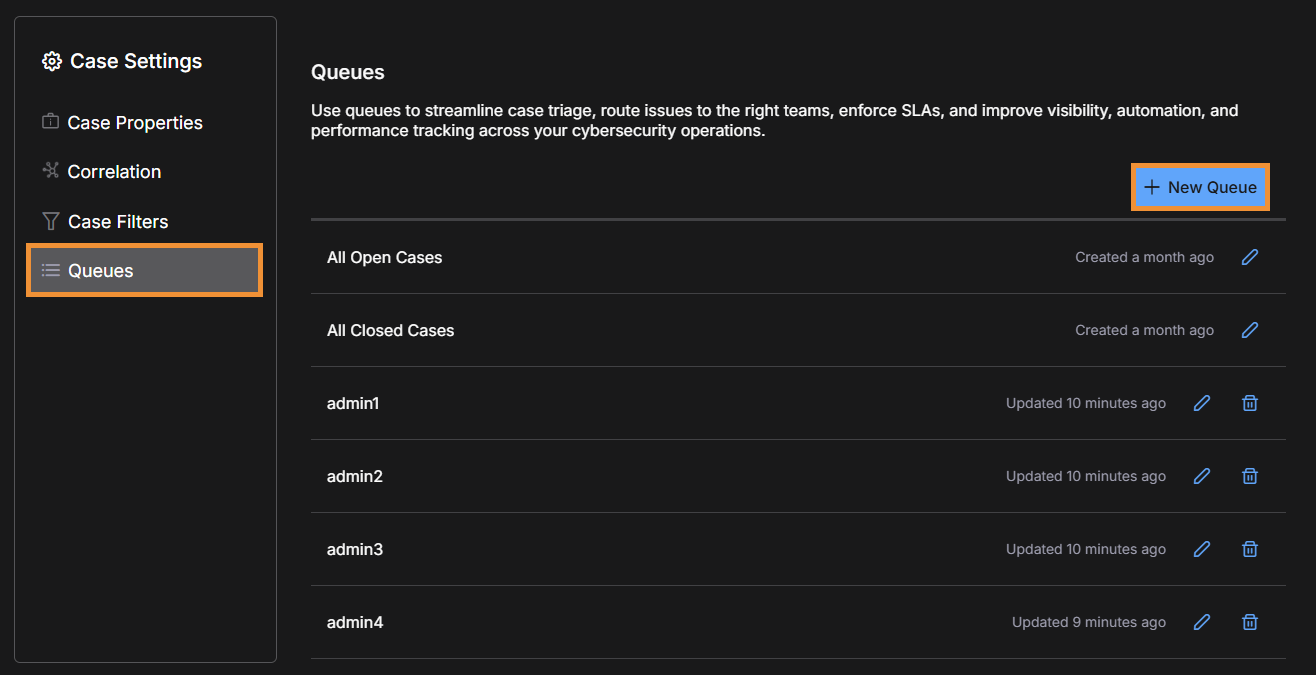Open Case Properties settings
This screenshot has height=675, width=1316.
click(x=134, y=122)
